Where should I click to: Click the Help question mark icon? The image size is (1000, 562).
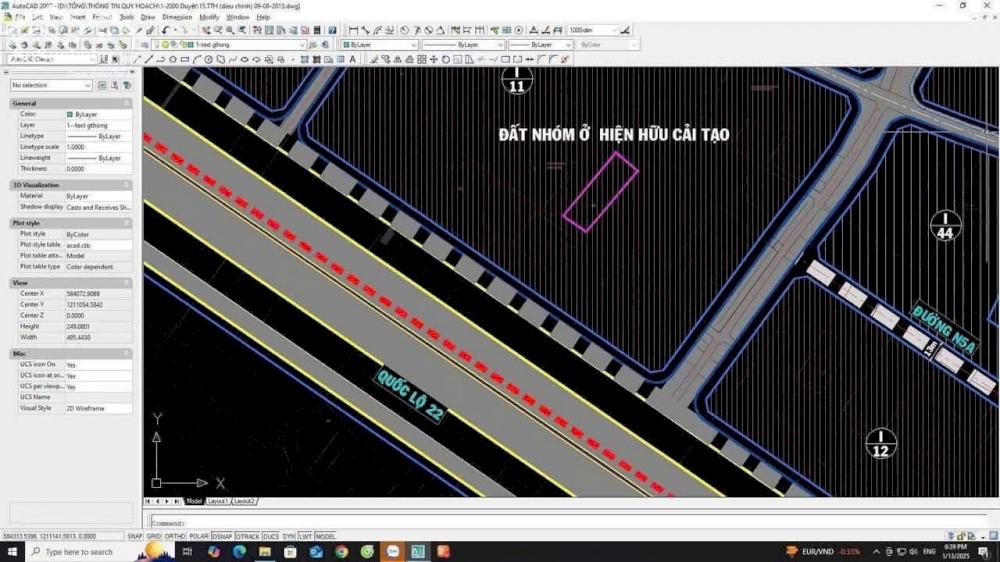[333, 31]
